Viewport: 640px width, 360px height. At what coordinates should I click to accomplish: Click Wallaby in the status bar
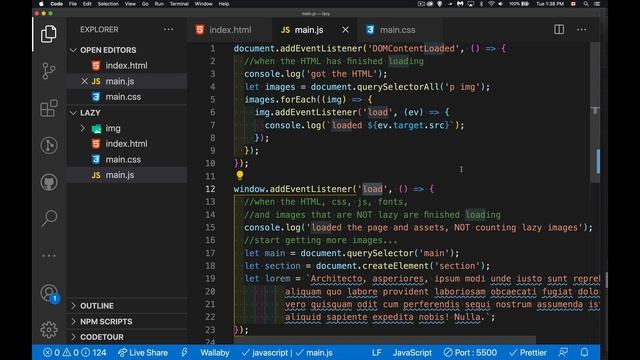point(215,353)
